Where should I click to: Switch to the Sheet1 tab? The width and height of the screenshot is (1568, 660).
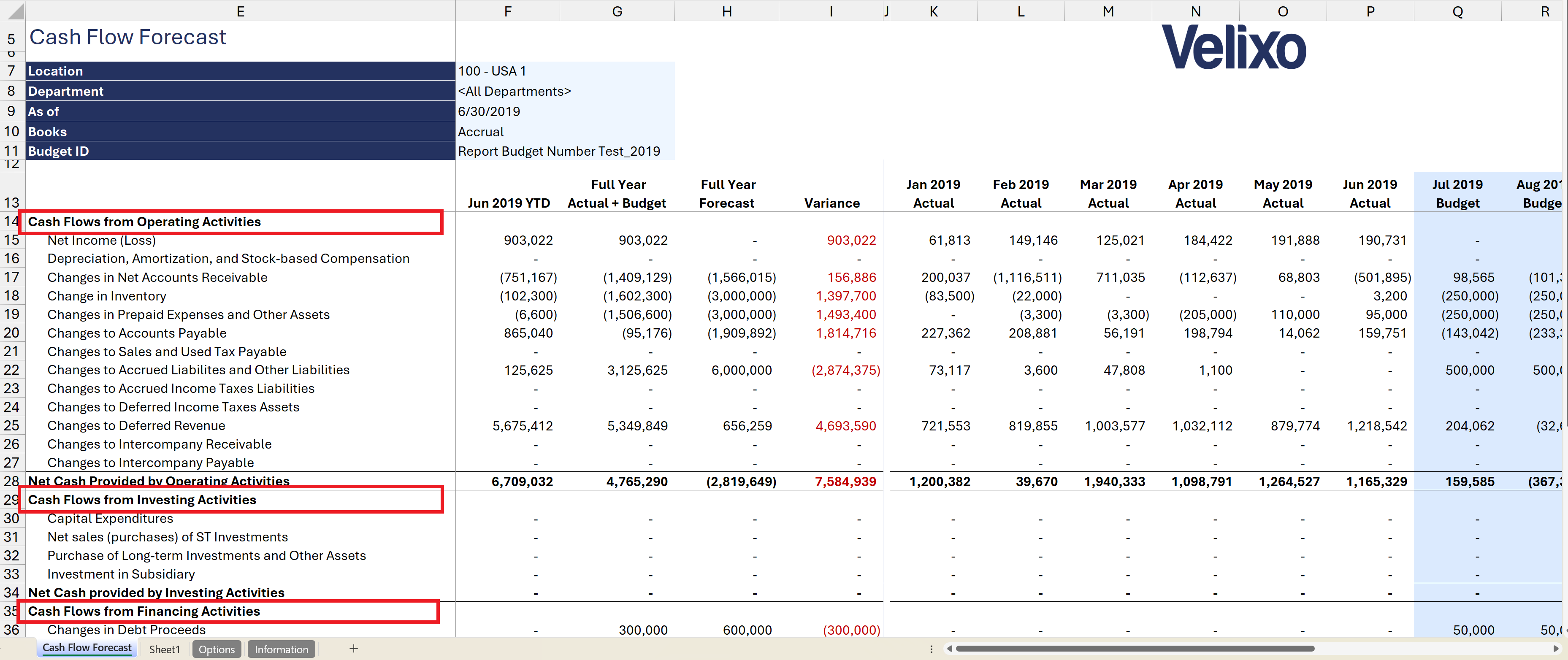tap(164, 649)
